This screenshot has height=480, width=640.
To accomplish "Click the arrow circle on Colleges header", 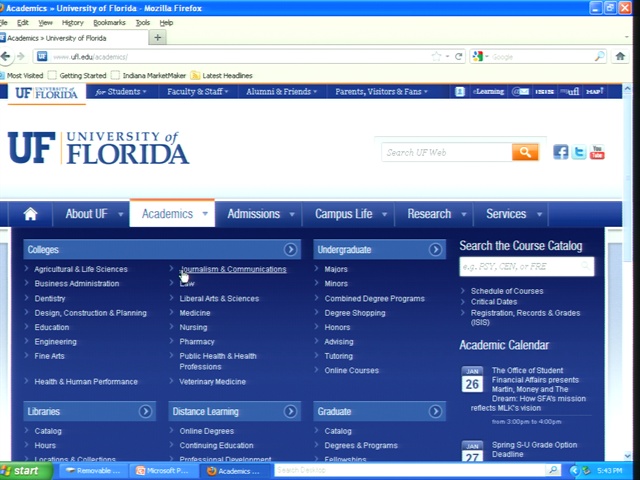I will [x=290, y=249].
